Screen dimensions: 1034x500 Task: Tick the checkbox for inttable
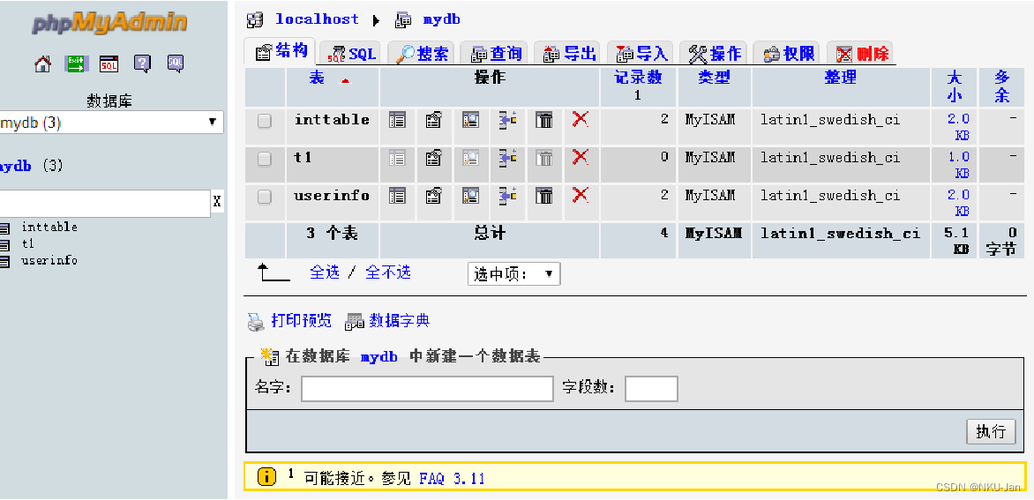click(x=264, y=121)
